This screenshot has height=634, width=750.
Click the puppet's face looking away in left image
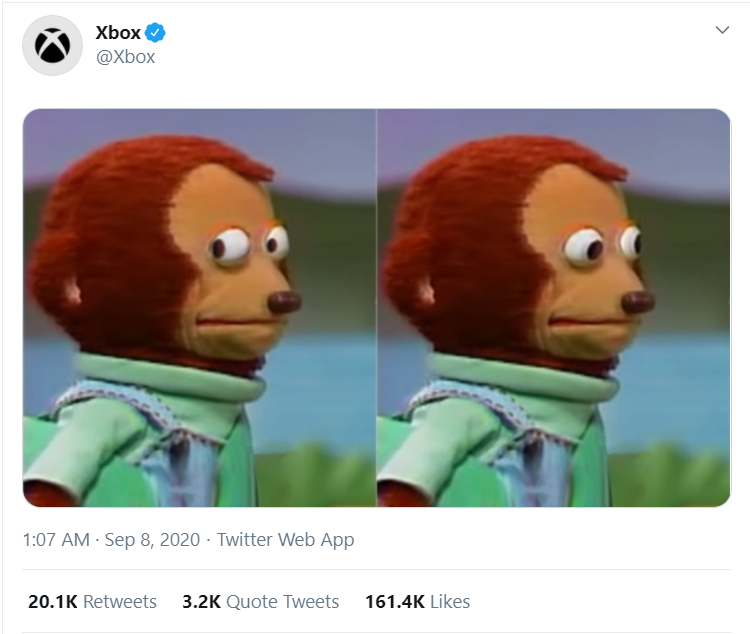234,268
